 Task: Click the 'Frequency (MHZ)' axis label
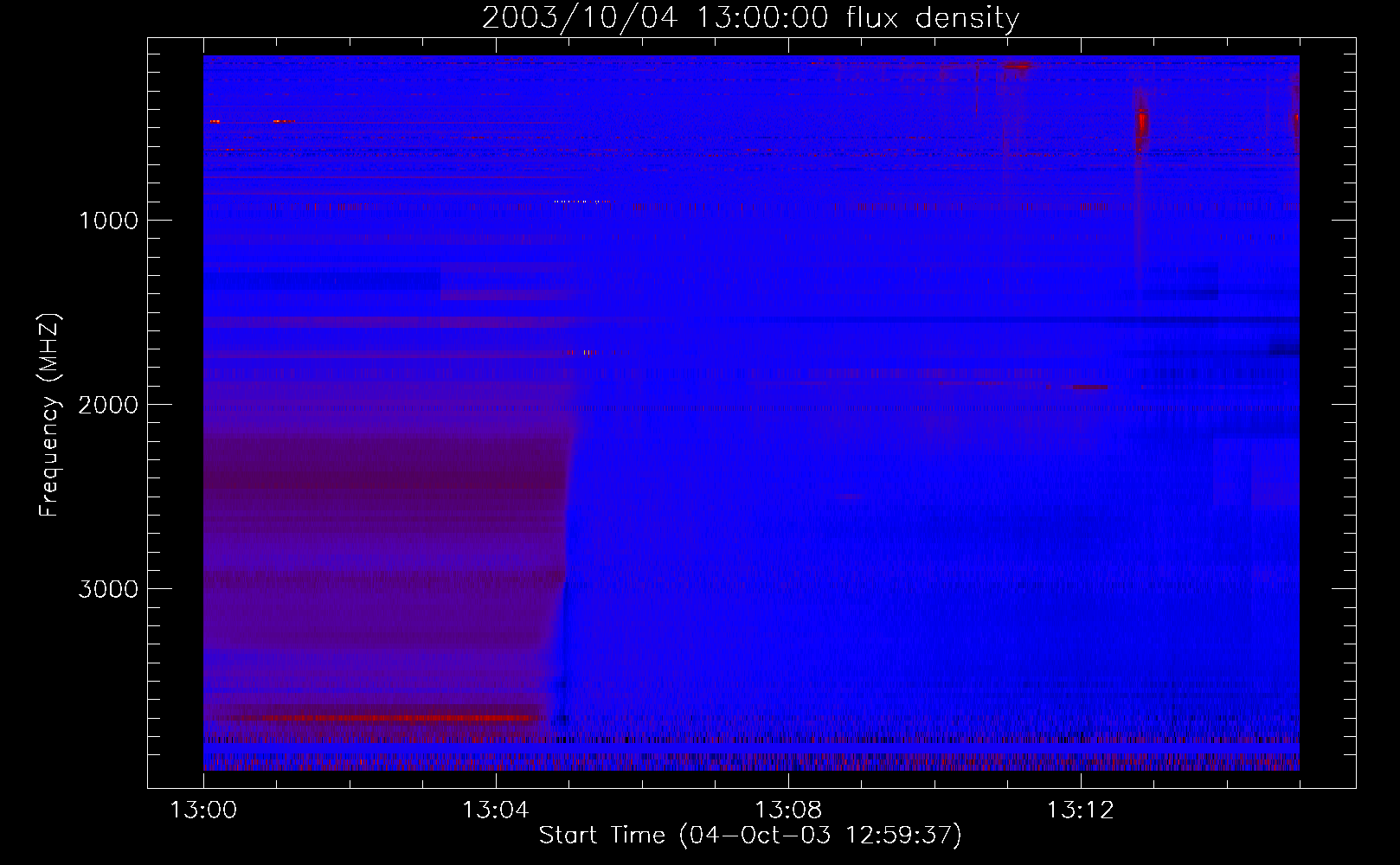click(x=49, y=415)
